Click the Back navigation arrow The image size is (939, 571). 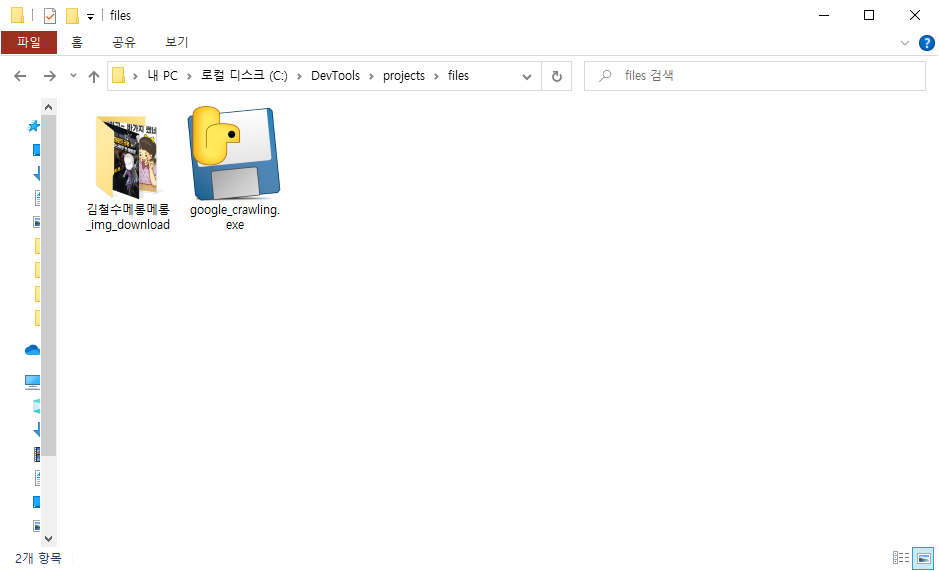pos(20,76)
